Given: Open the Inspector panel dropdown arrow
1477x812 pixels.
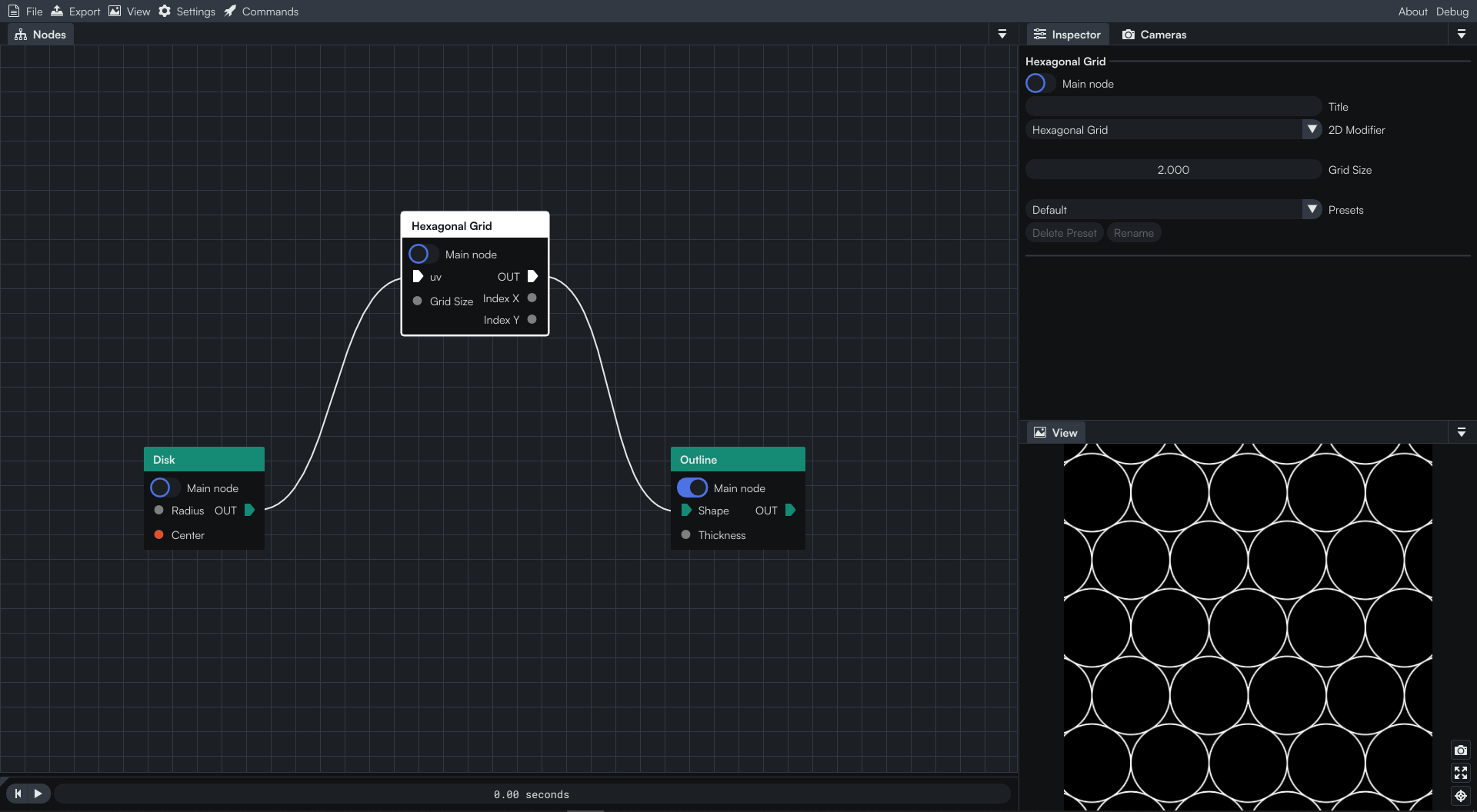Looking at the screenshot, I should click(1462, 35).
